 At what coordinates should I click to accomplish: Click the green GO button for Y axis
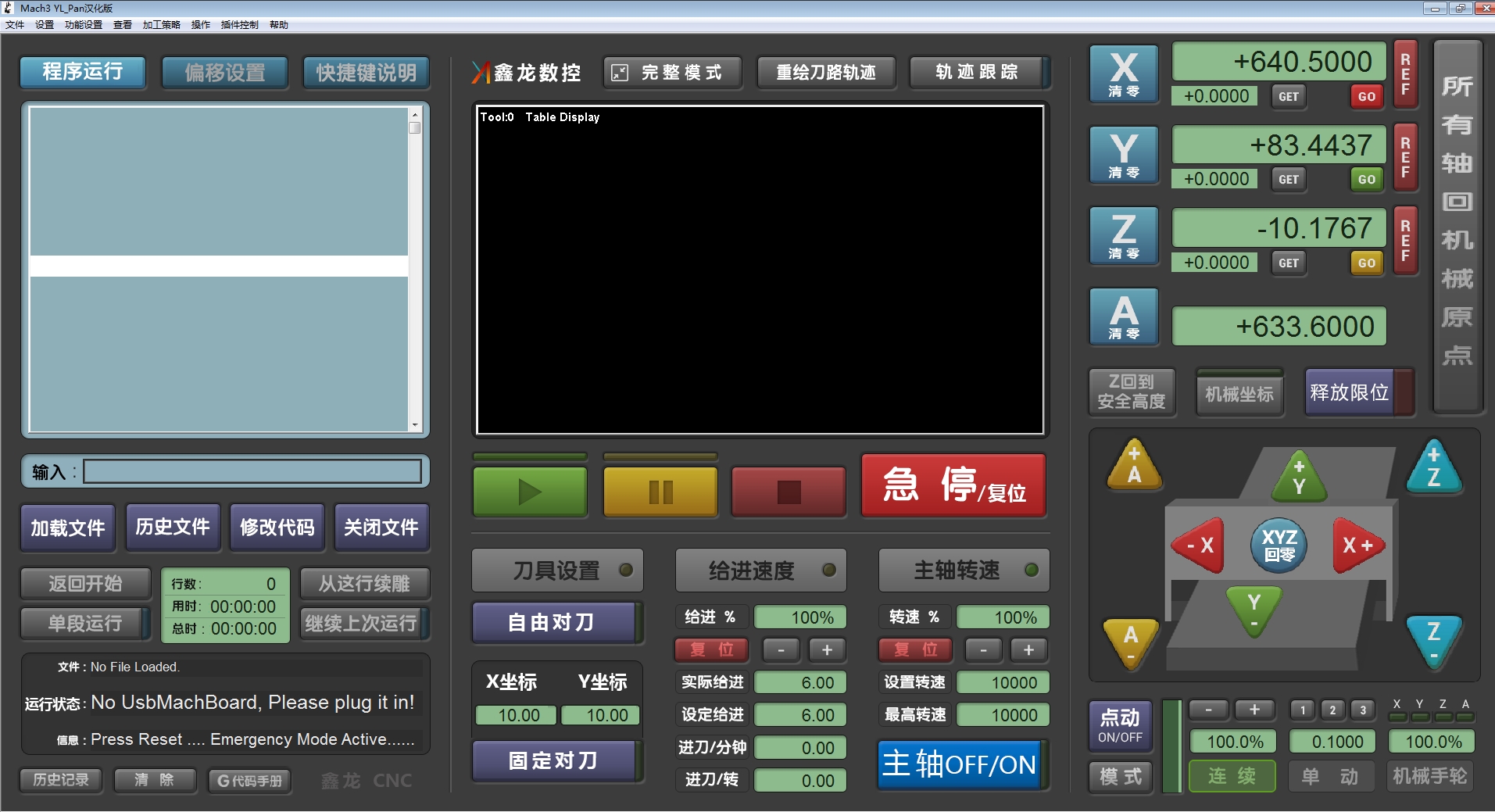click(1366, 180)
